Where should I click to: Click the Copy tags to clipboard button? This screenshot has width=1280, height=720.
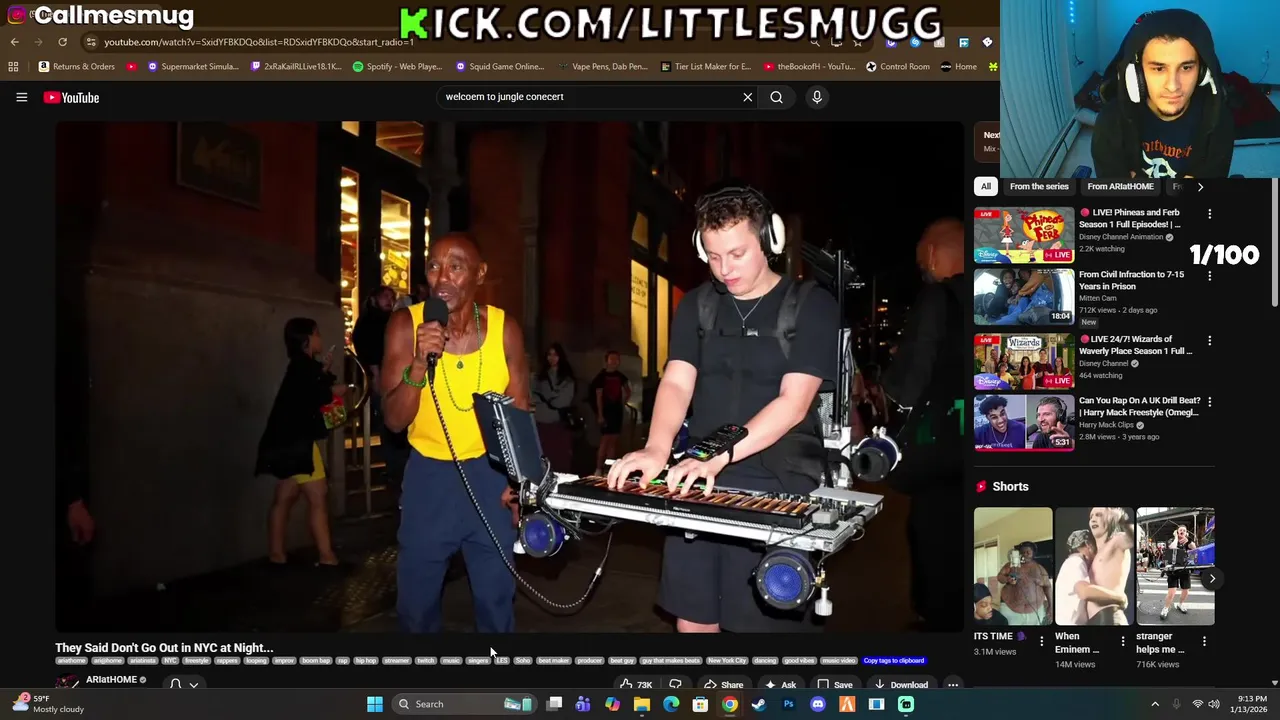[x=894, y=661]
